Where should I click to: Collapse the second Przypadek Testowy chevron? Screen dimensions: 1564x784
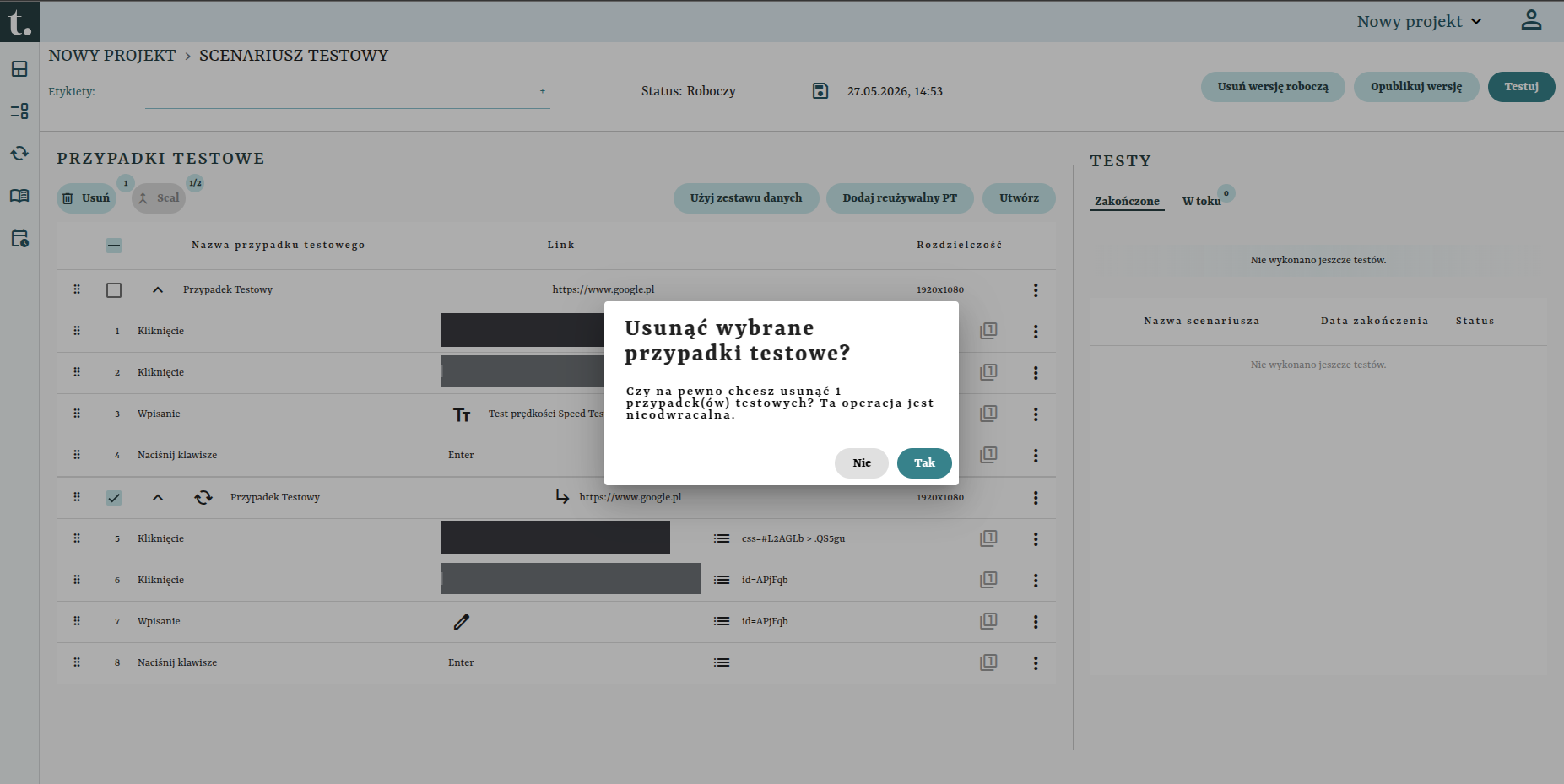point(158,498)
